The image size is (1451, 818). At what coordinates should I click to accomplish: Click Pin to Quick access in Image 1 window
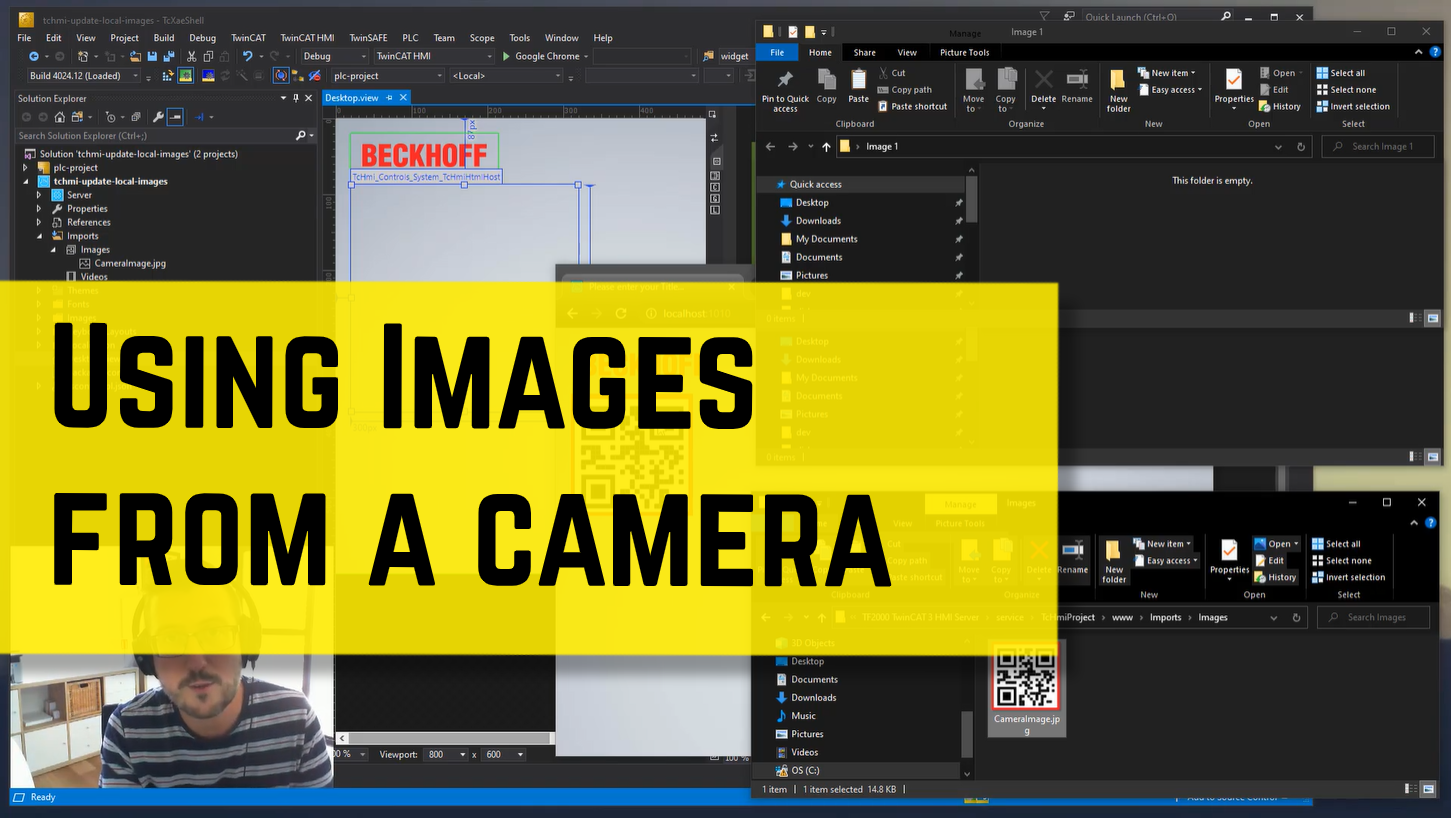click(785, 90)
